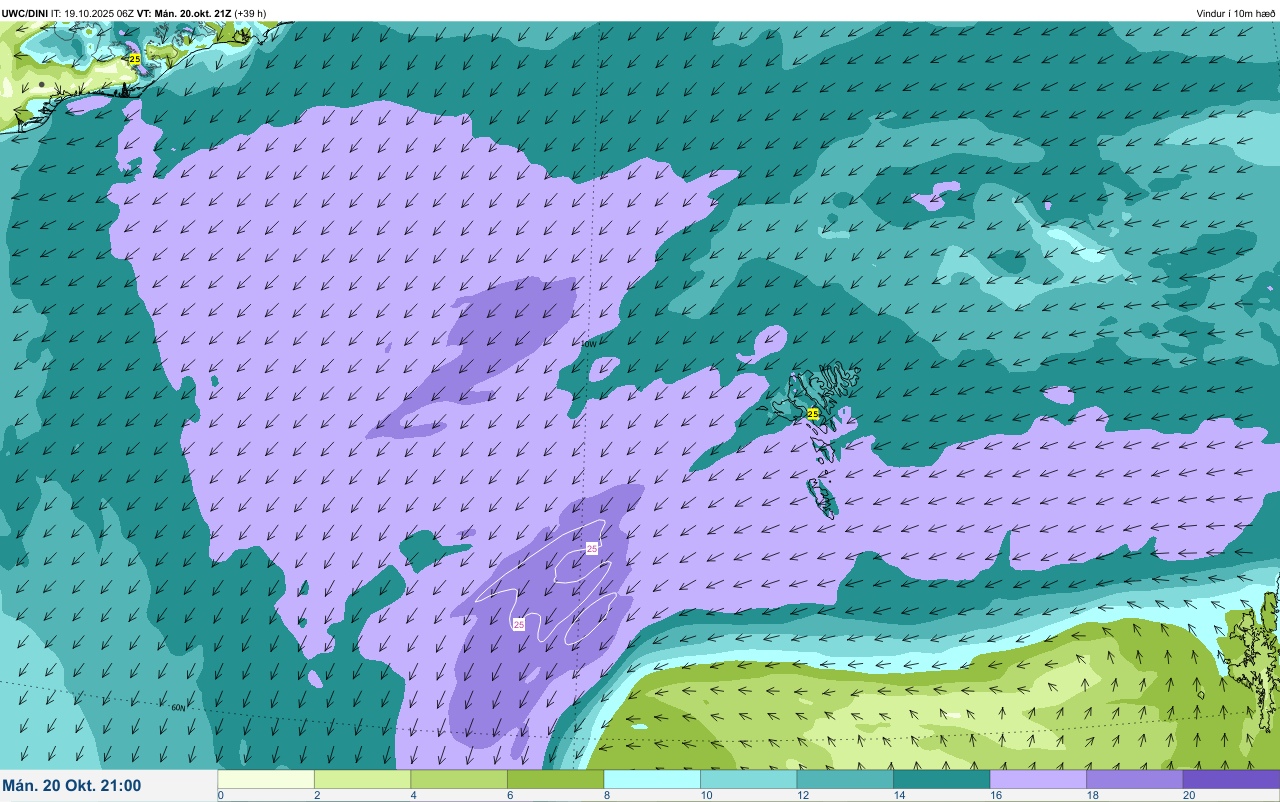Click the "Mán. 20 Okt. 21:00" date label
The width and height of the screenshot is (1280, 802).
[72, 786]
